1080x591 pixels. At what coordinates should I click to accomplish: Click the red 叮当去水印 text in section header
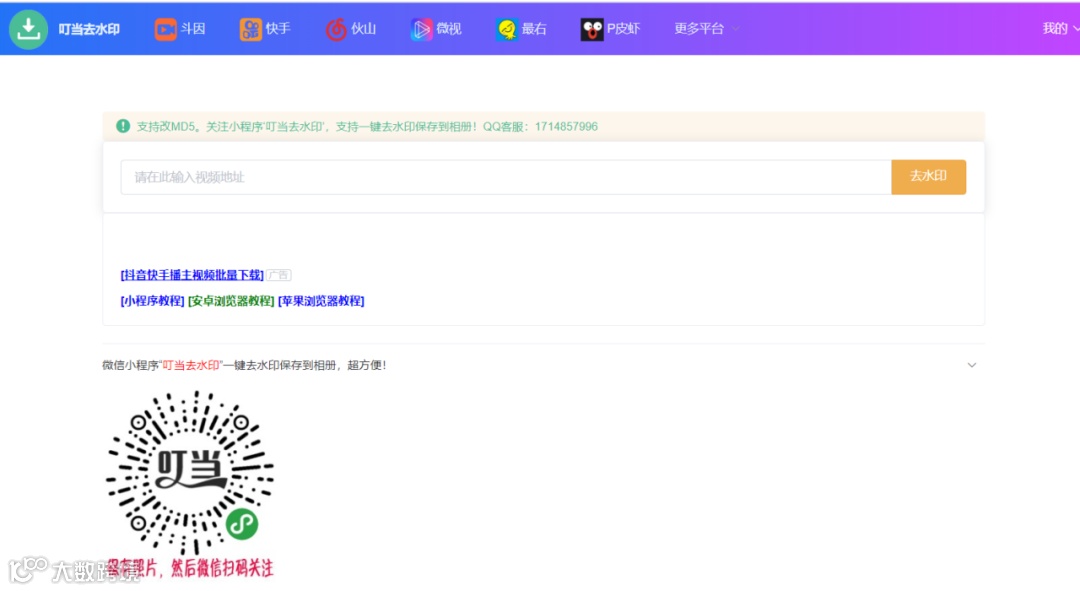(x=191, y=365)
